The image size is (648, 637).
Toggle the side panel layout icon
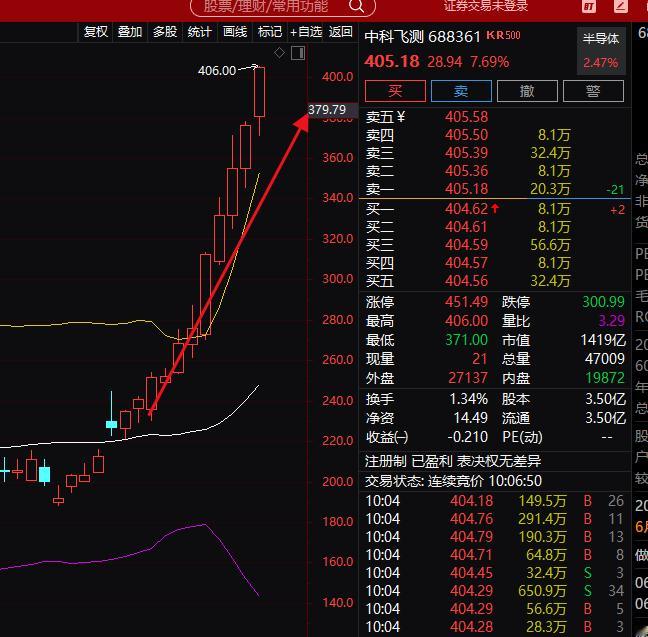tap(298, 53)
